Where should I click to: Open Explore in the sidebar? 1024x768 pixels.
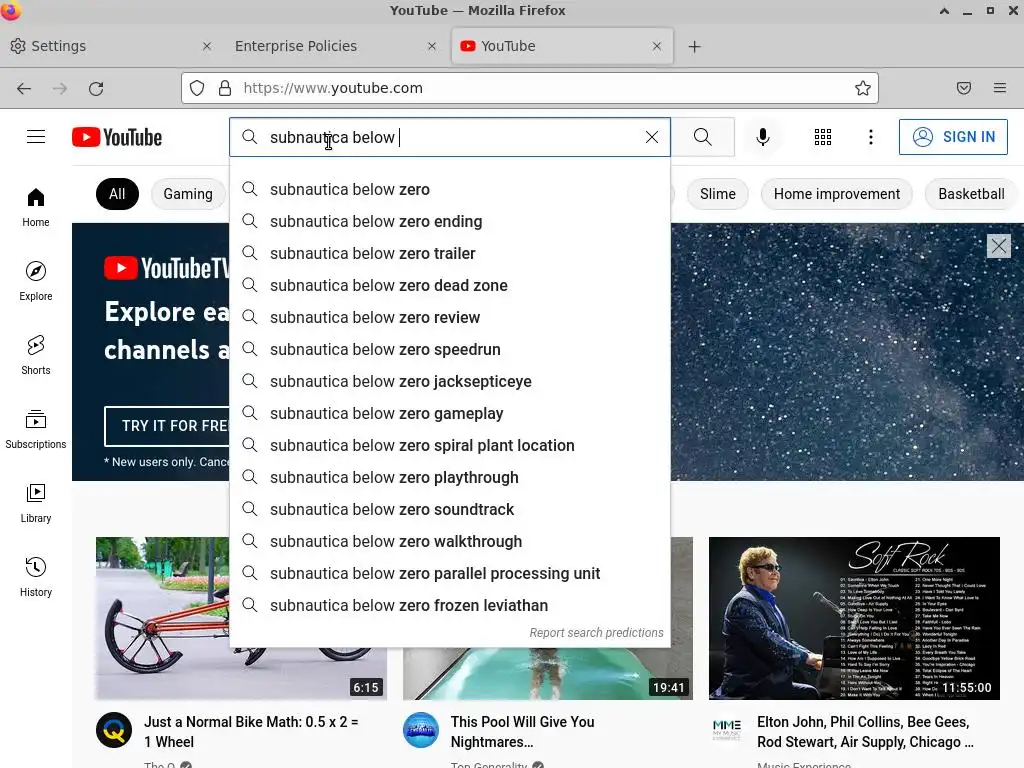click(36, 281)
